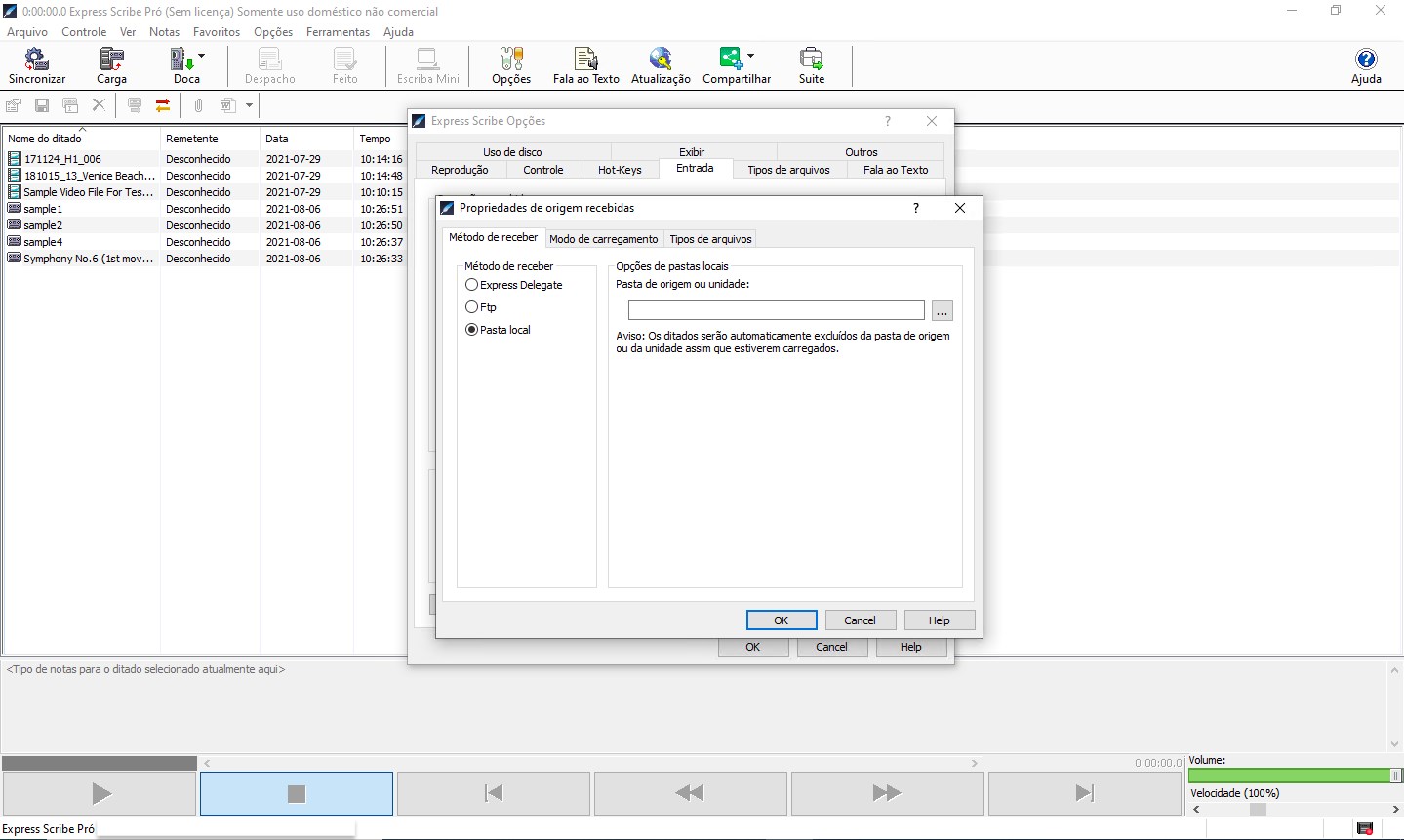Click the floppy-disk save icon in small toolbar

coord(42,105)
